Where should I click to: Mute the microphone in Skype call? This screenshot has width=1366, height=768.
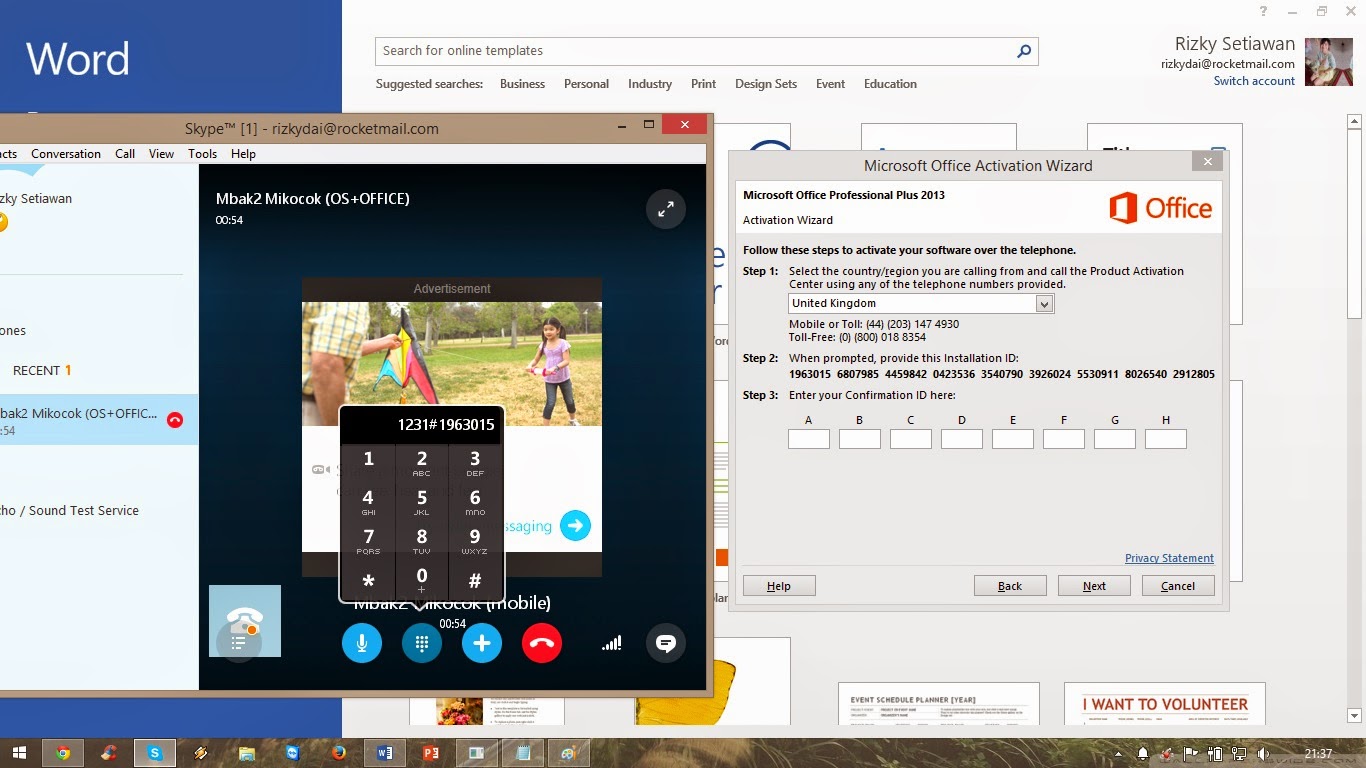tap(362, 643)
